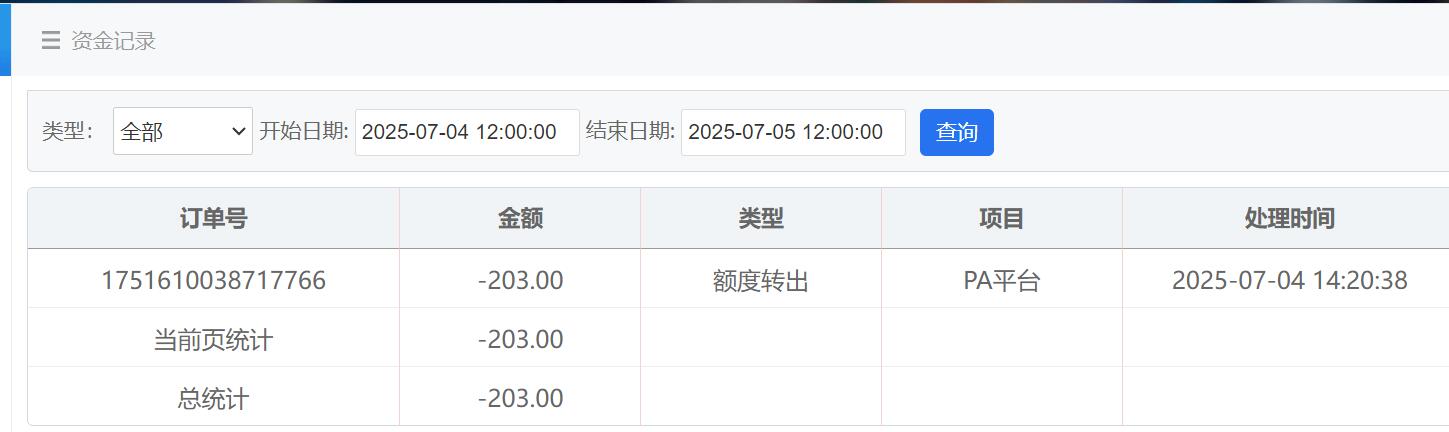Click the PA平台 project cell
Screen dimensions: 1449x432
coord(1001,281)
